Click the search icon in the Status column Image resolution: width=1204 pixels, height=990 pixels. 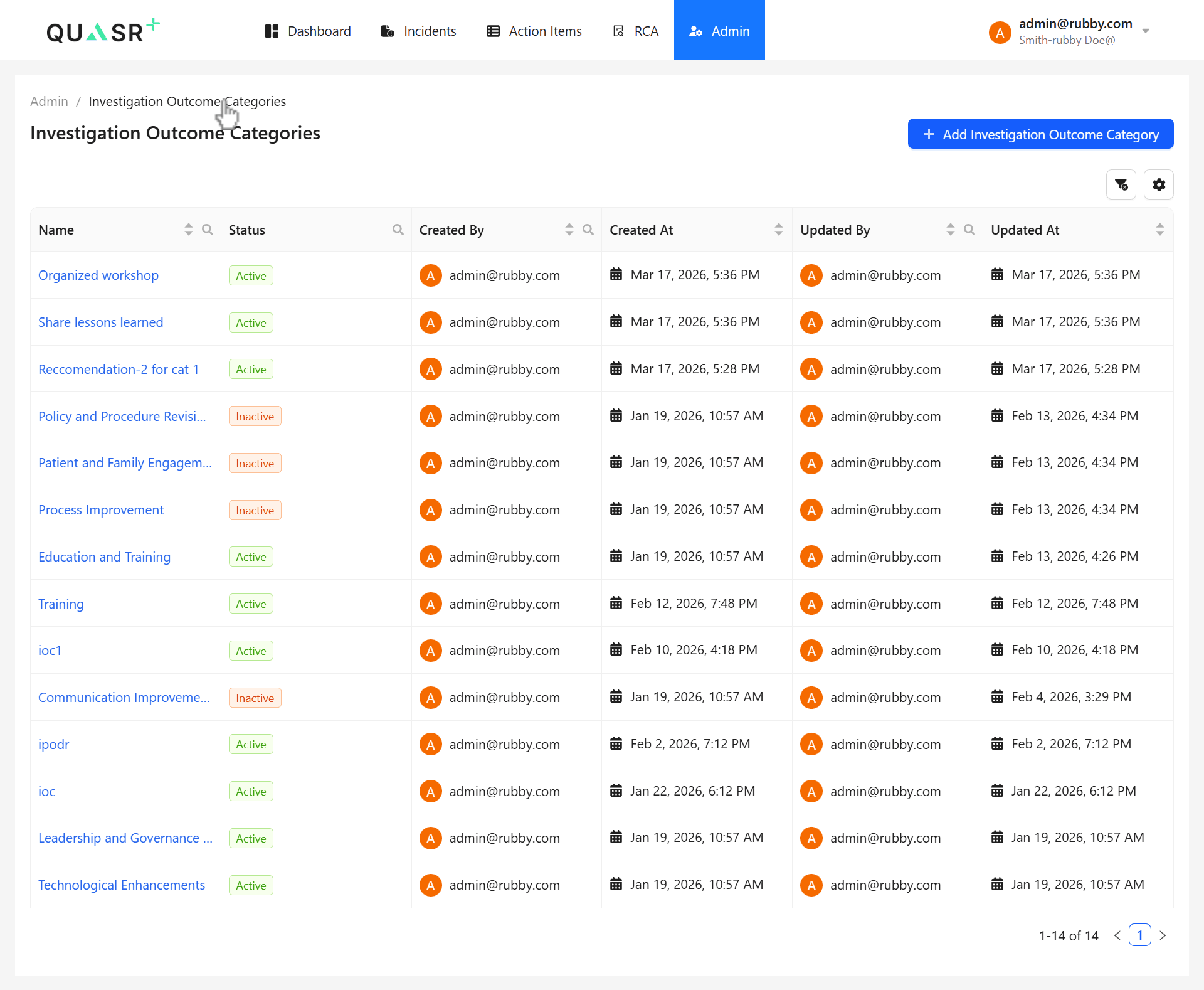(398, 230)
